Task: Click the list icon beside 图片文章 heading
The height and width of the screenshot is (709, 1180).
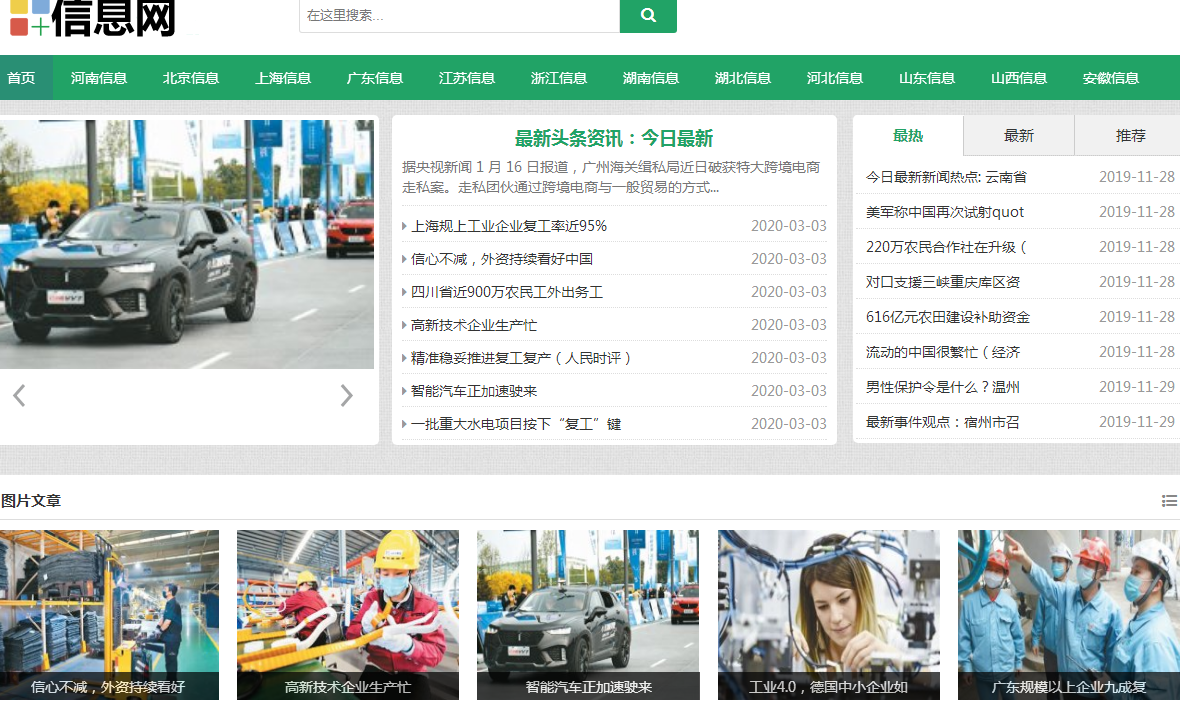Action: click(x=1169, y=501)
